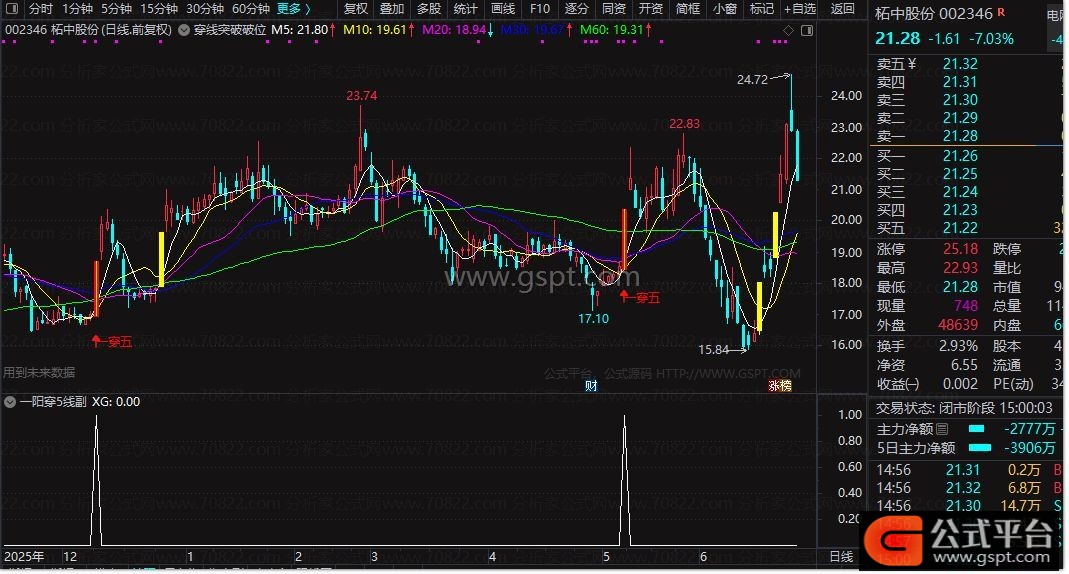Toggle the left sidebar panel icon
Screen dimensions: 1069x574
click(12, 9)
